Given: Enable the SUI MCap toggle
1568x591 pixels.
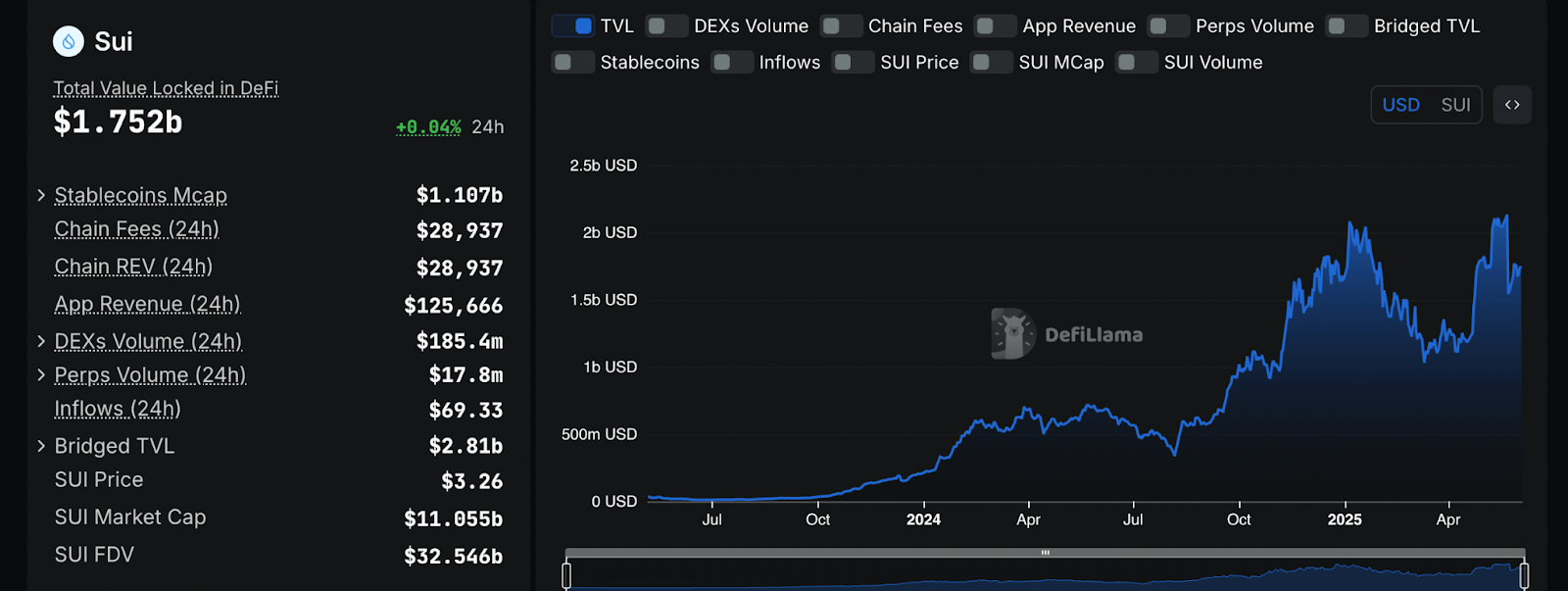Looking at the screenshot, I should tap(991, 62).
